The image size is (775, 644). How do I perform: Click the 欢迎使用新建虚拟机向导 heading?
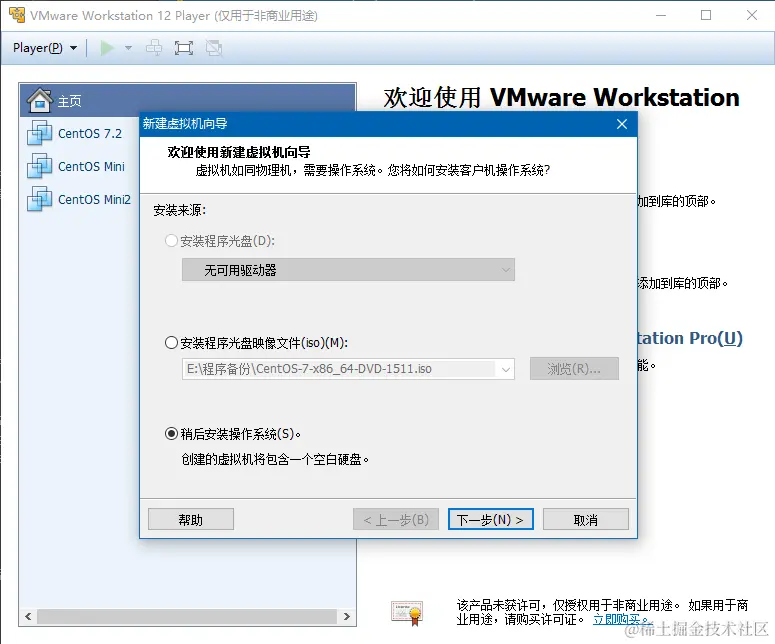click(x=239, y=152)
